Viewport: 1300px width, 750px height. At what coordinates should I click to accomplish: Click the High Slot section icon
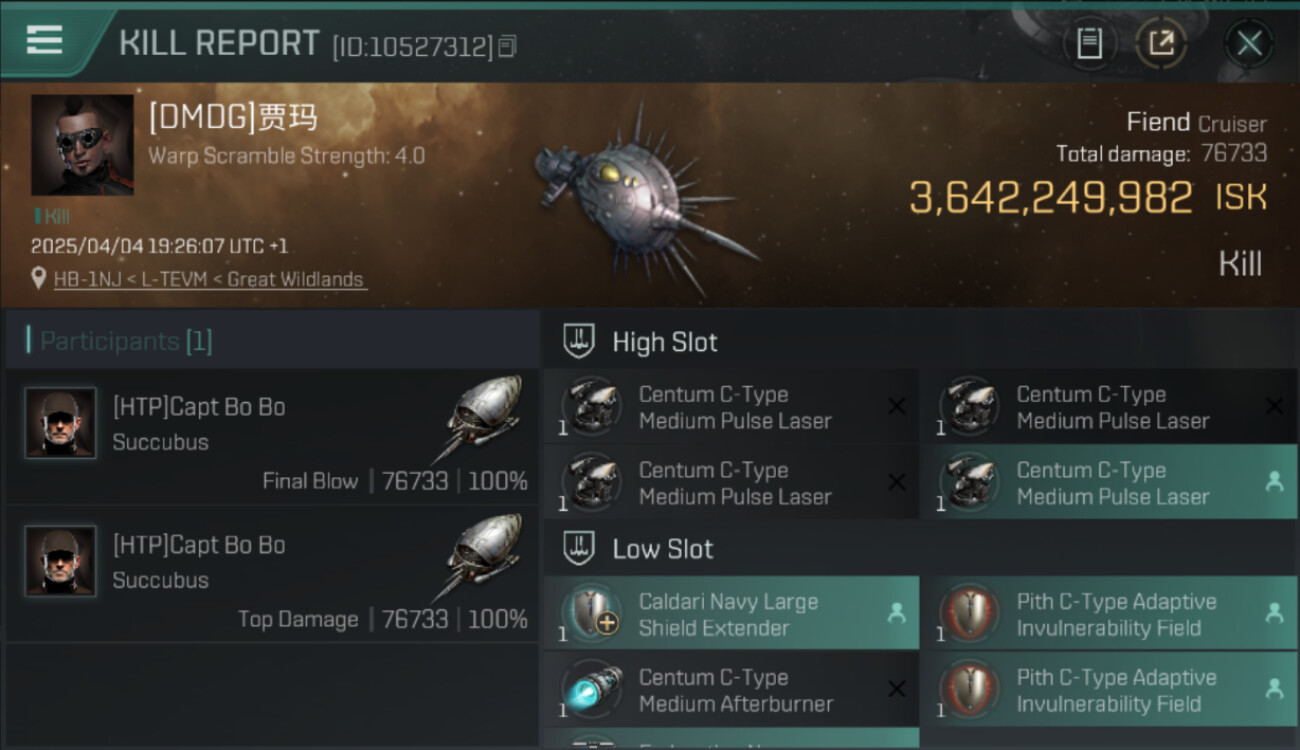click(579, 341)
